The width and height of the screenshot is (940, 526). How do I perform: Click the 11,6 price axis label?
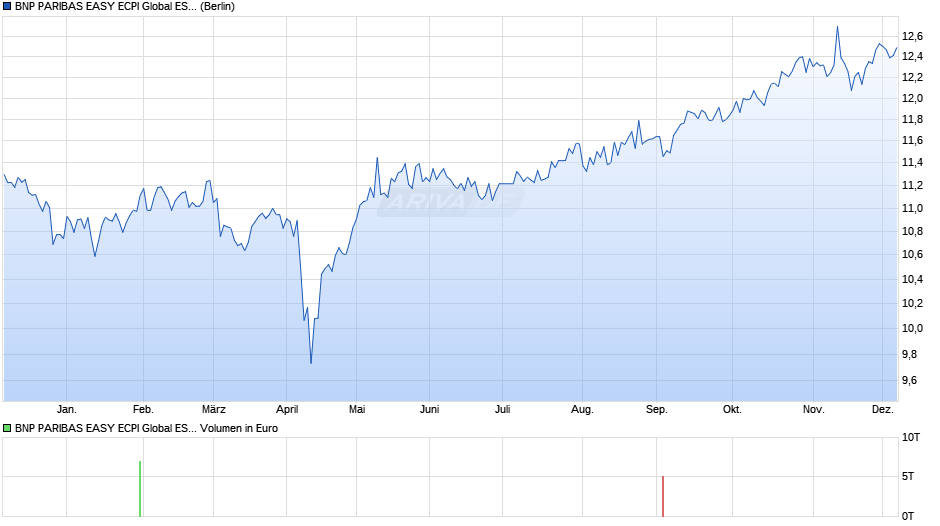[912, 140]
